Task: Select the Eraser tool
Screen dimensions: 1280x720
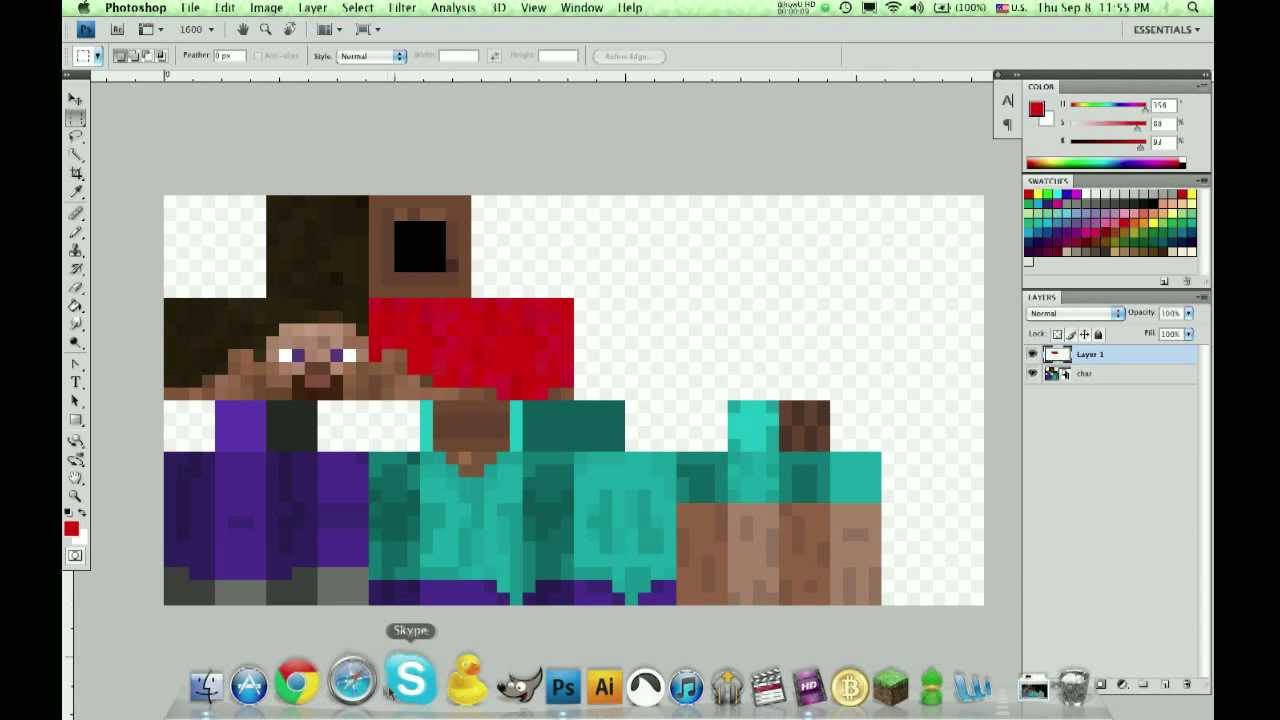Action: click(76, 289)
